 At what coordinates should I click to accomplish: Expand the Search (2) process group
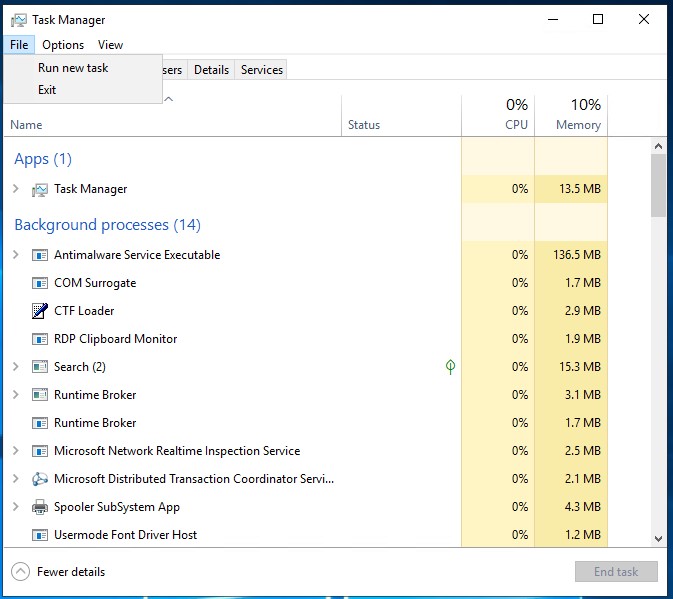[x=16, y=366]
